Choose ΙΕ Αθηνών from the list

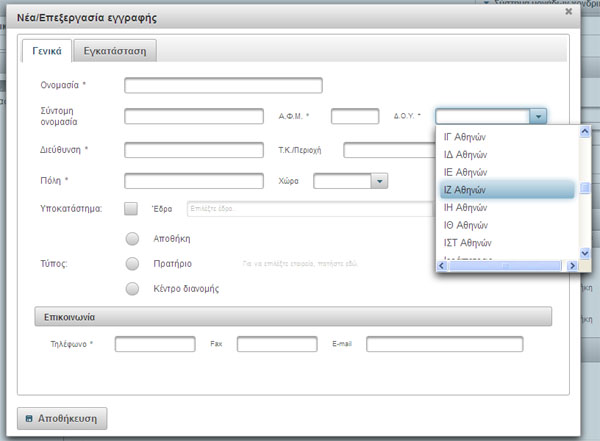(x=507, y=172)
